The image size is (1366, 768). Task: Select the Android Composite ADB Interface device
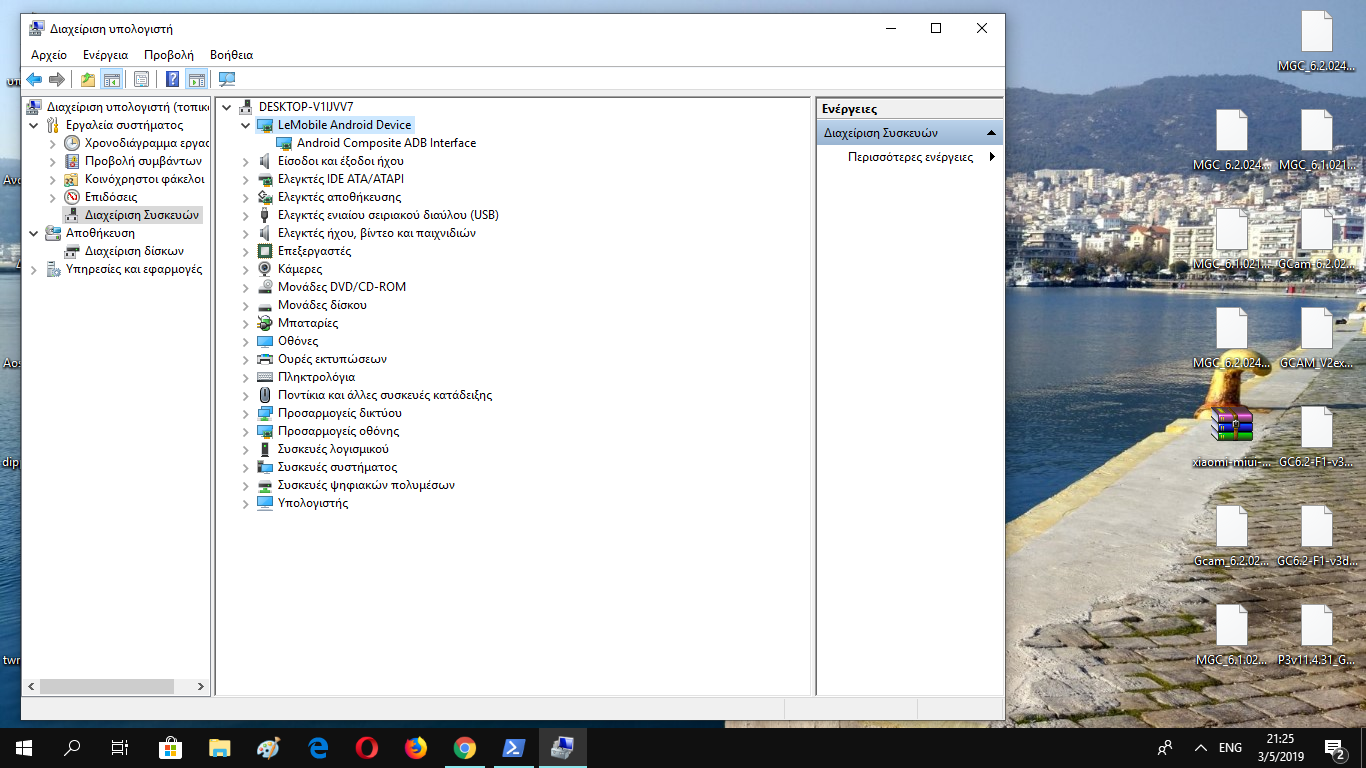(x=386, y=143)
